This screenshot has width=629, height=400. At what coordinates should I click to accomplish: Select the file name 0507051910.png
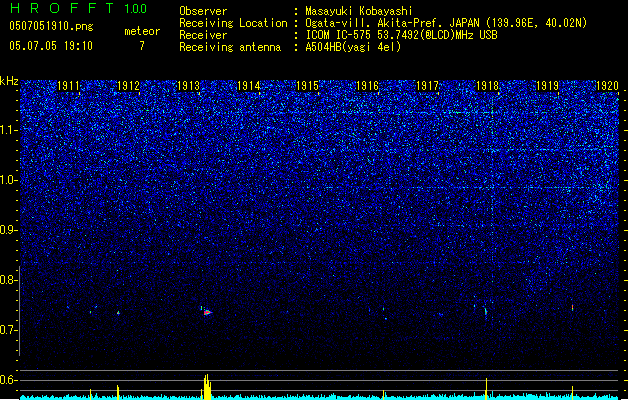[51, 26]
